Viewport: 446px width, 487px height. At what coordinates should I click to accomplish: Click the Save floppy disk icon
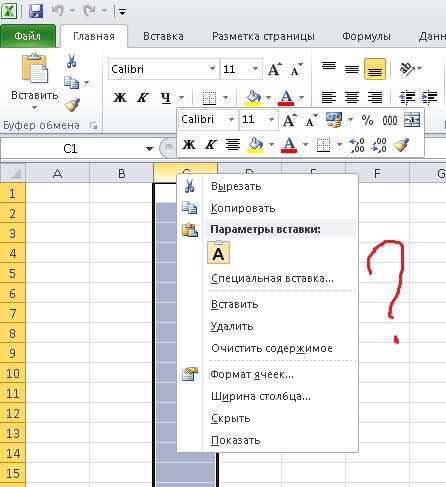[36, 11]
